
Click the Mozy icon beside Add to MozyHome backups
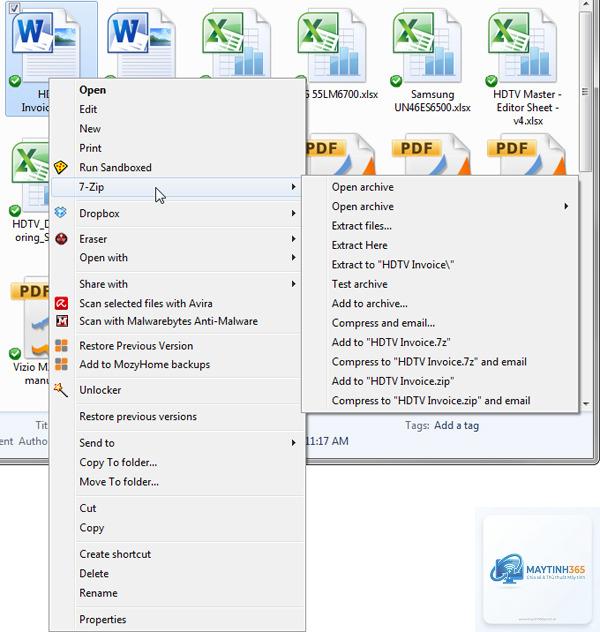(x=61, y=364)
